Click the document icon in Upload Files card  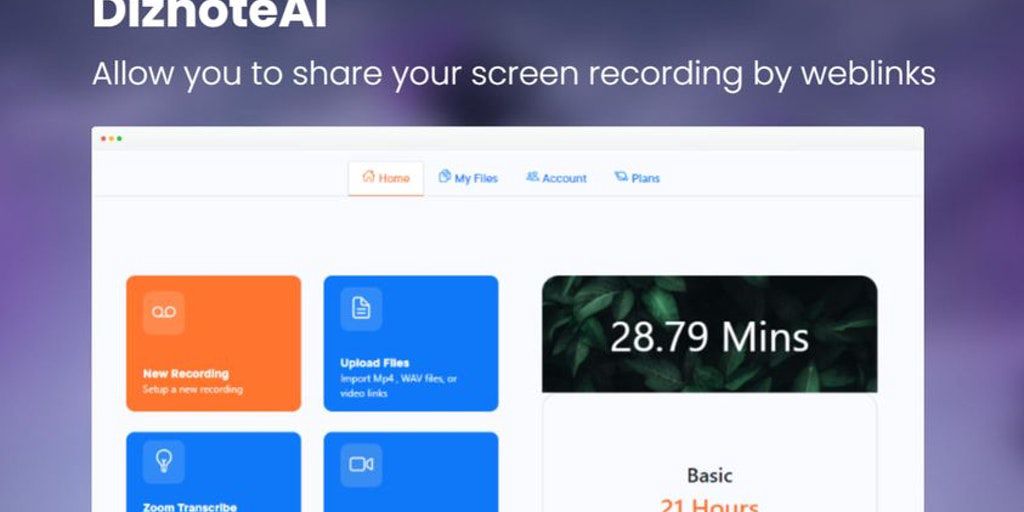point(361,308)
